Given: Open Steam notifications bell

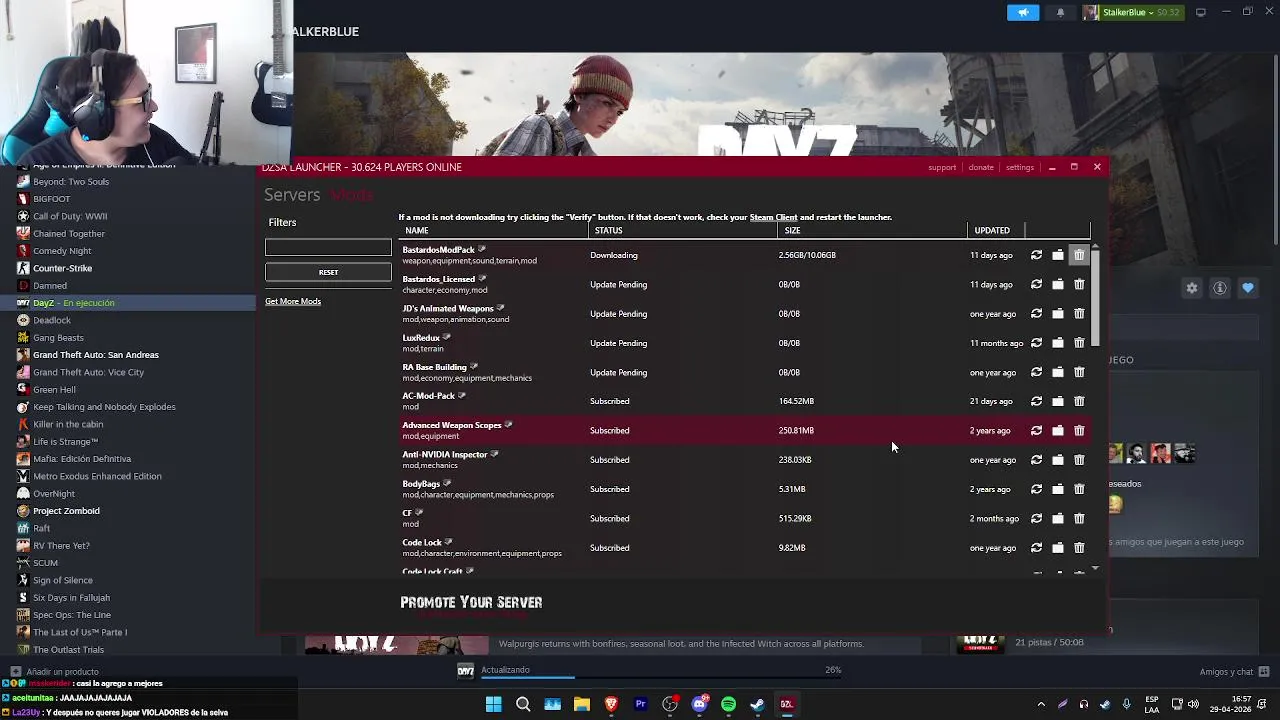Looking at the screenshot, I should pos(1061,12).
